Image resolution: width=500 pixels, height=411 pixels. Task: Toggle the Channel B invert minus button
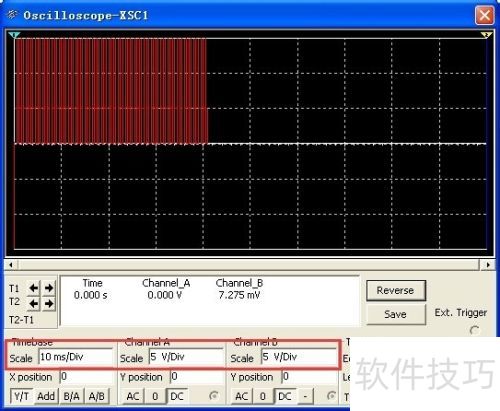click(x=305, y=396)
